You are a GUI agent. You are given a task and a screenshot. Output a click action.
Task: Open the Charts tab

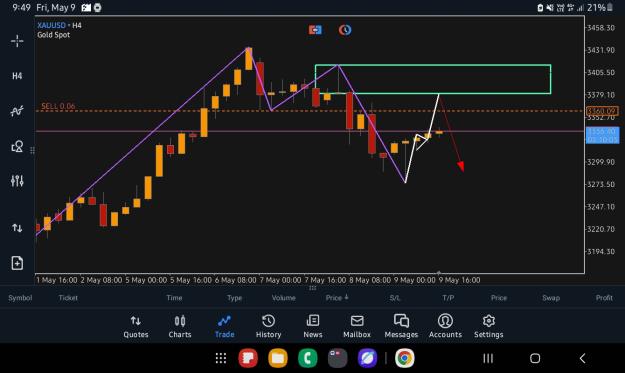(180, 327)
